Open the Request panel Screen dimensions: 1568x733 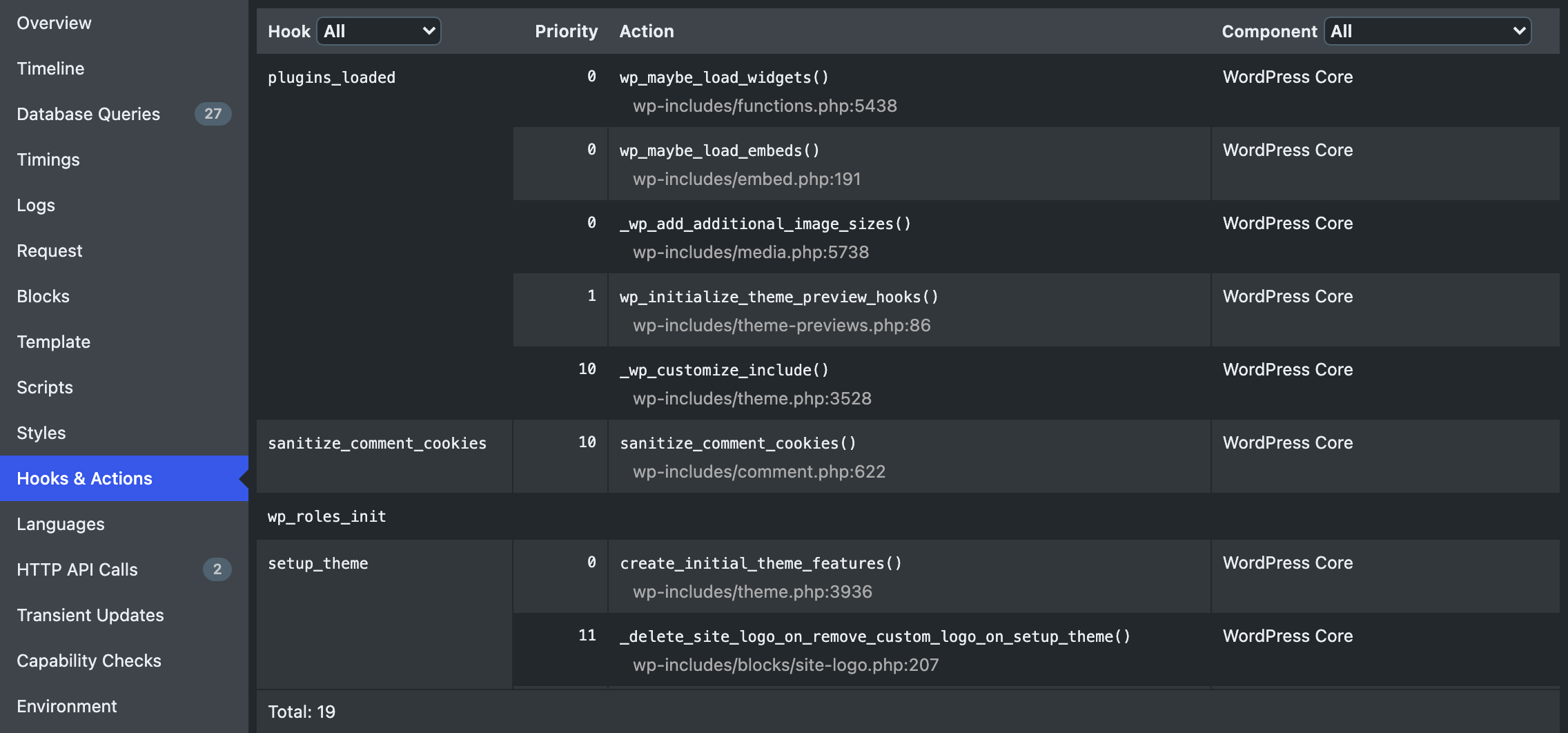click(x=50, y=251)
